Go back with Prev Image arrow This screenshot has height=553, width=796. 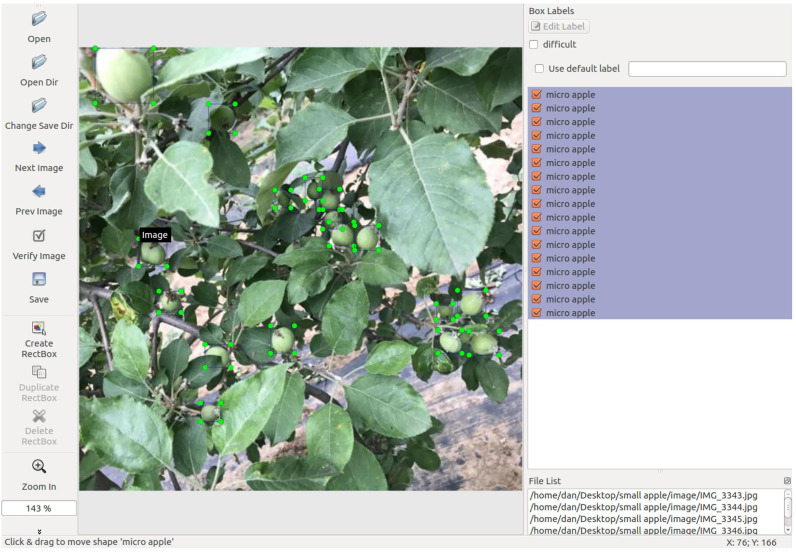pos(39,191)
